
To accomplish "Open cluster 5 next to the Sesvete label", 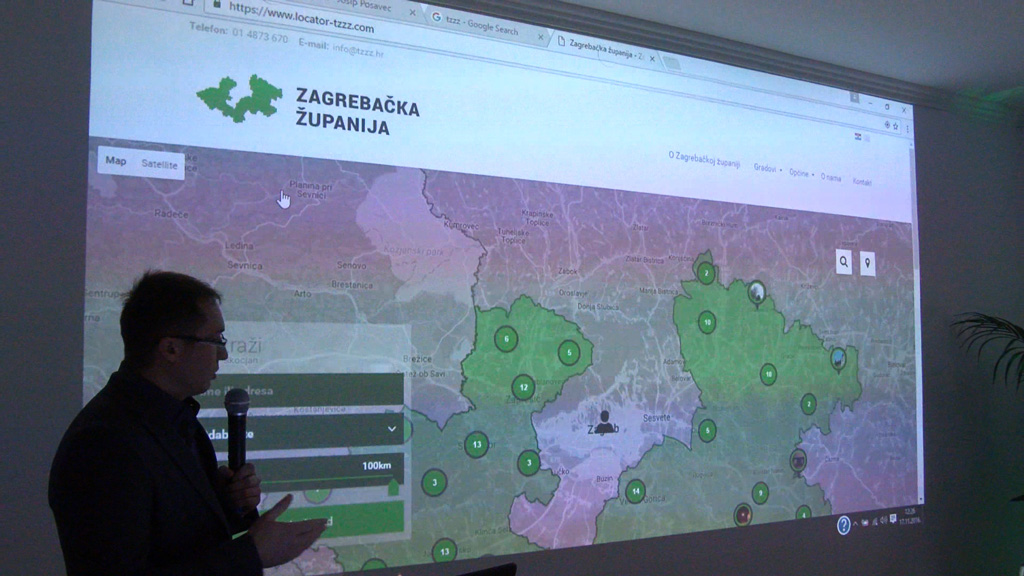I will (707, 430).
